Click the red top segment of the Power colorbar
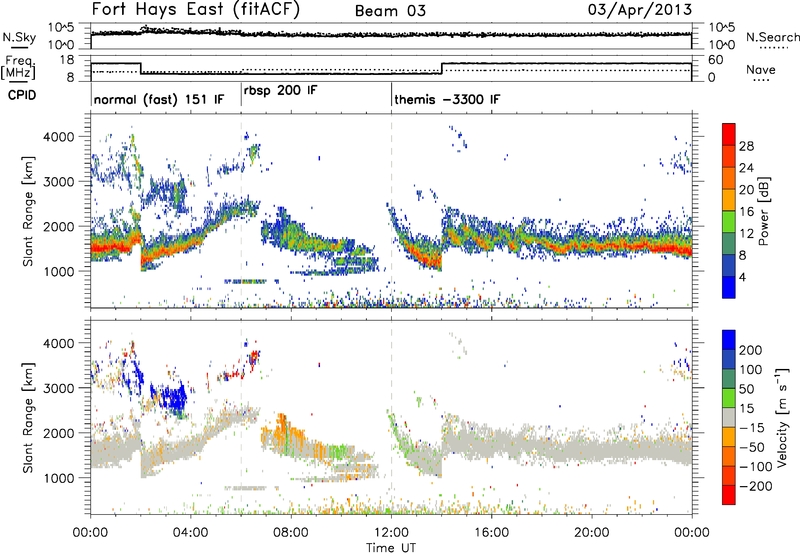This screenshot has height=554, width=800. click(729, 134)
